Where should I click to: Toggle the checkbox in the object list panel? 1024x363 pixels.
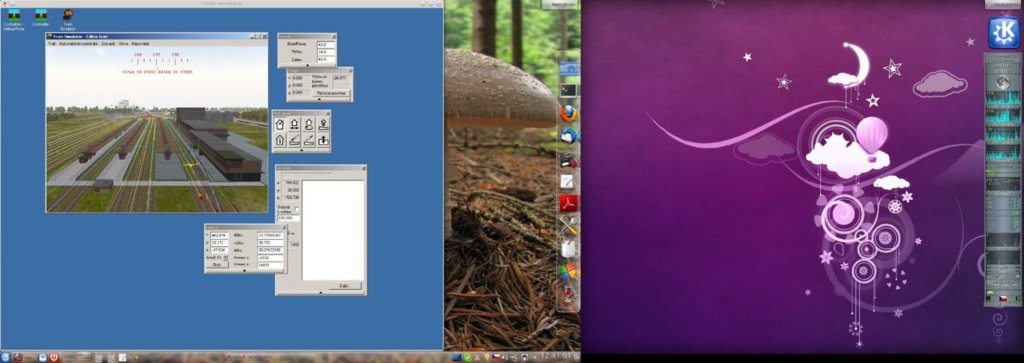click(x=296, y=209)
